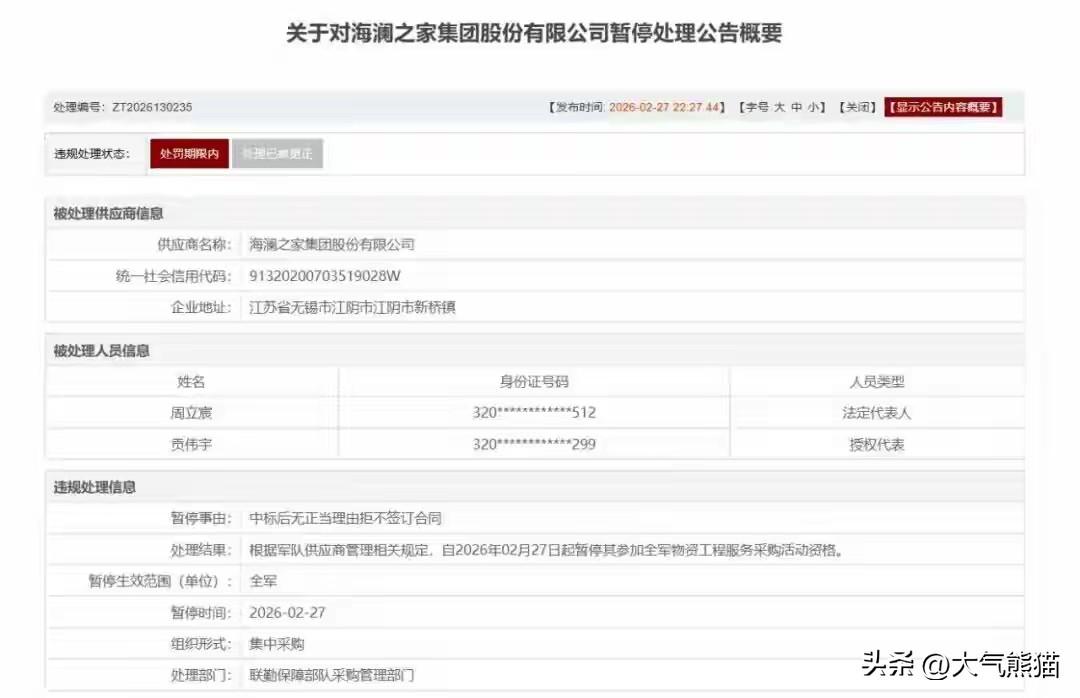The height and width of the screenshot is (698, 1080).
Task: Click the 关闭 link in header bar
Action: [858, 107]
